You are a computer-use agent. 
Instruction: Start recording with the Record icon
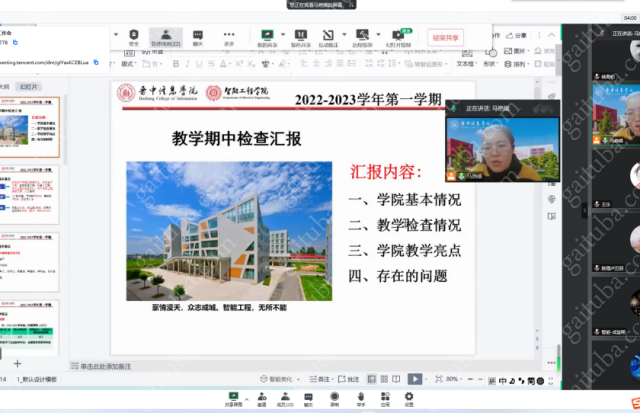pyautogui.click(x=334, y=399)
